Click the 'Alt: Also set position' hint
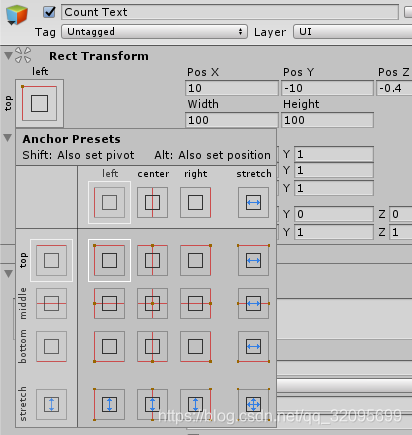Screen dimensions: 412x435 [212, 155]
